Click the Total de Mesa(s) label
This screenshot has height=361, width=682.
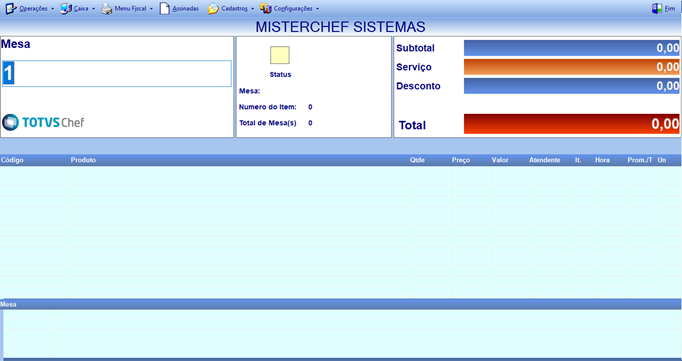tap(267, 123)
